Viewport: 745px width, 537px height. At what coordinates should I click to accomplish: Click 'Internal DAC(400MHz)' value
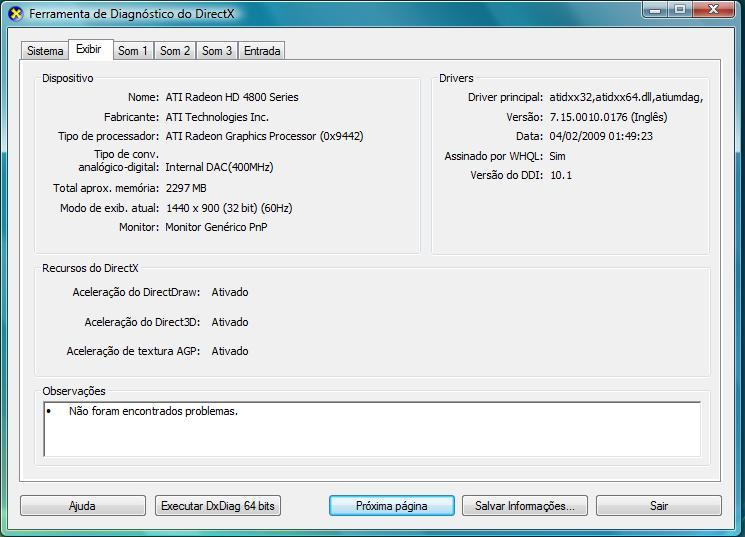220,167
